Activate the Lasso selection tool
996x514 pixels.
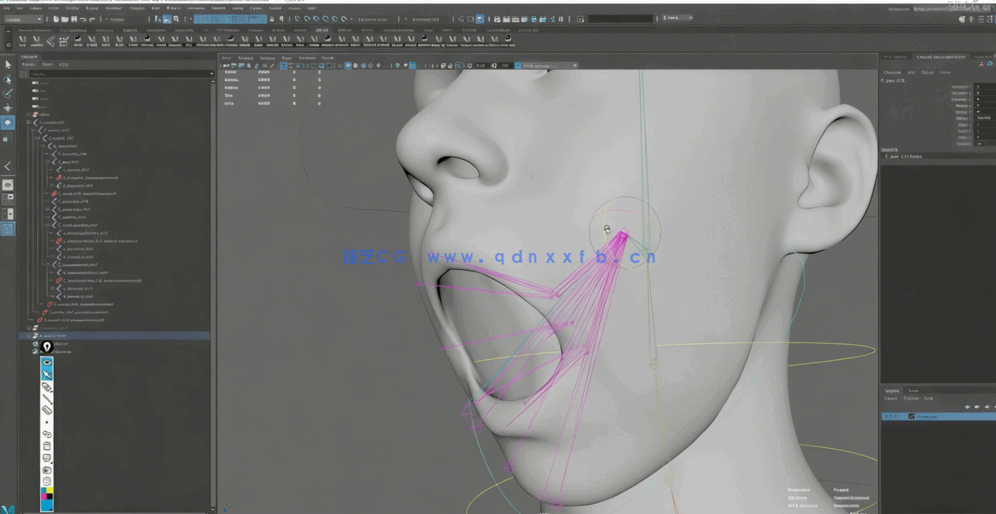(8, 79)
